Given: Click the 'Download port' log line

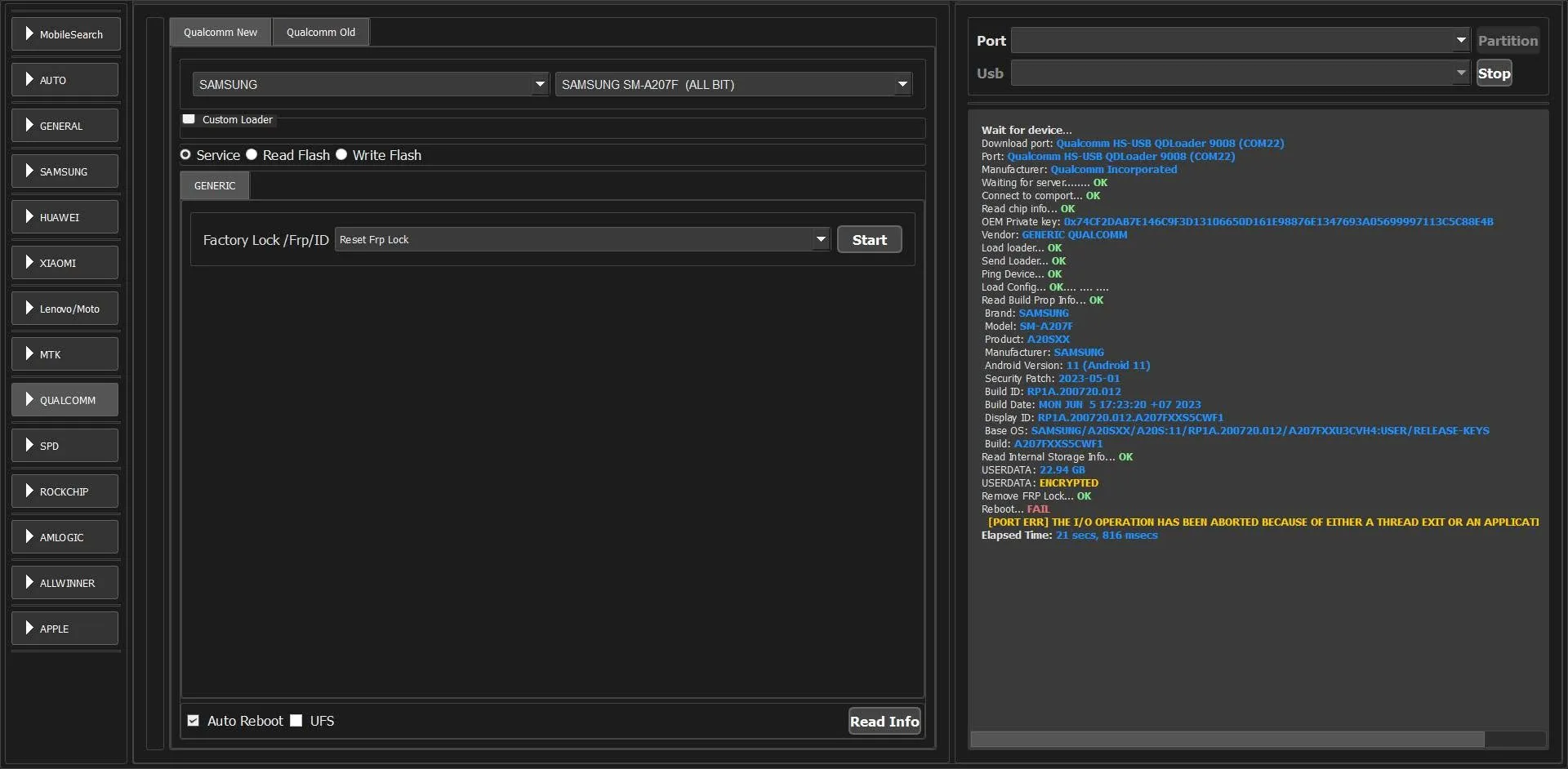Looking at the screenshot, I should point(1133,144).
